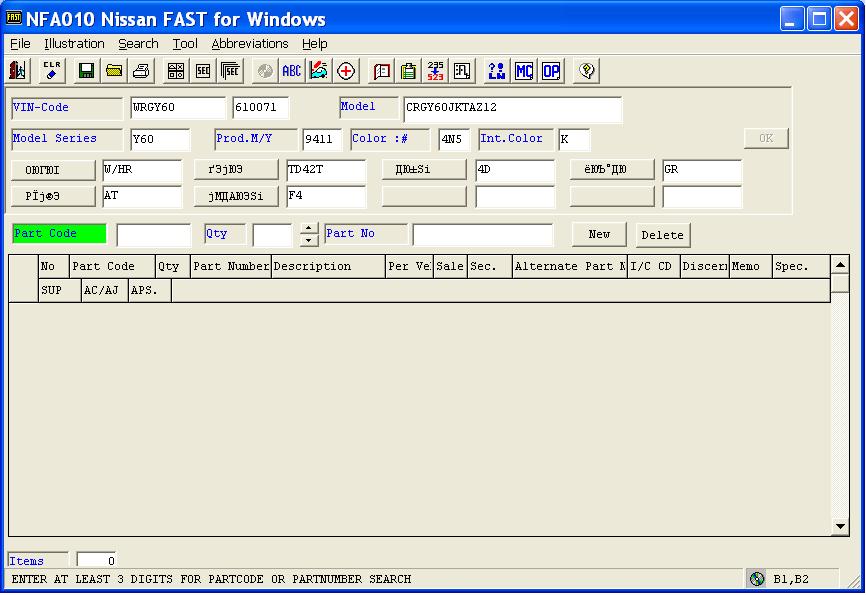The image size is (866, 595).
Task: Open the Help menu
Action: click(x=315, y=44)
